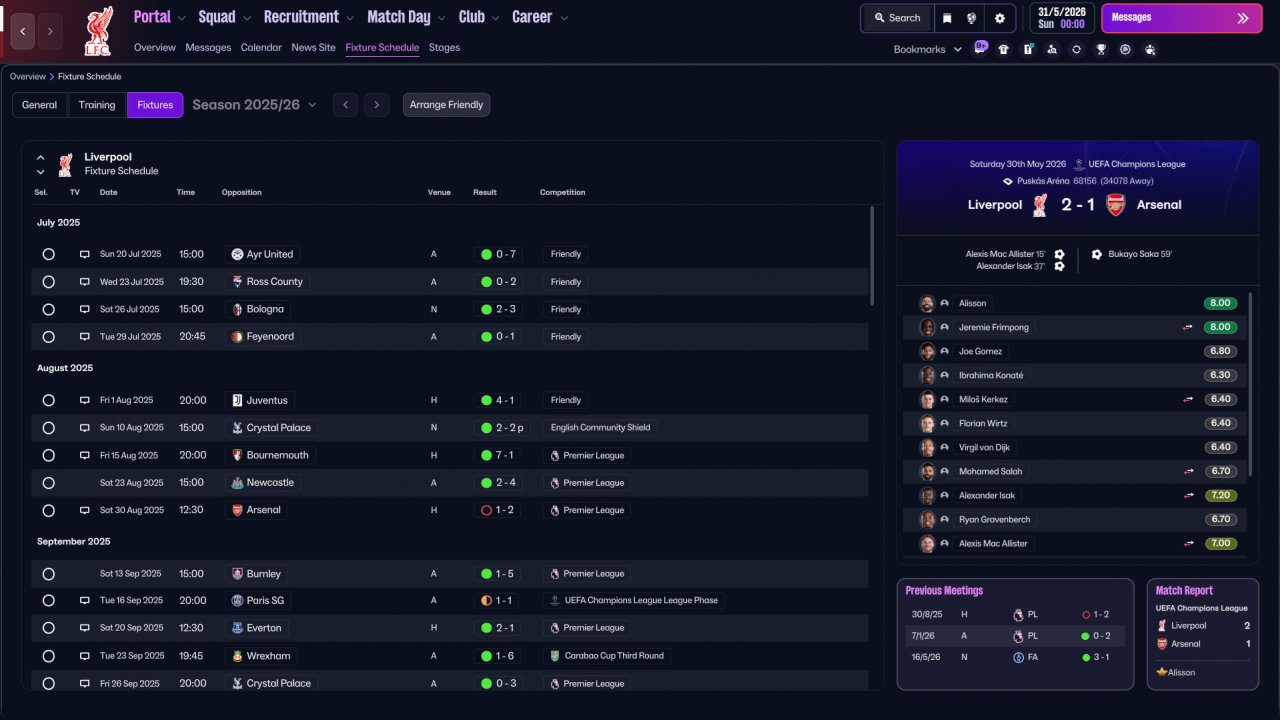Click the Paris SG club badge
Image resolution: width=1280 pixels, height=720 pixels.
pos(237,601)
